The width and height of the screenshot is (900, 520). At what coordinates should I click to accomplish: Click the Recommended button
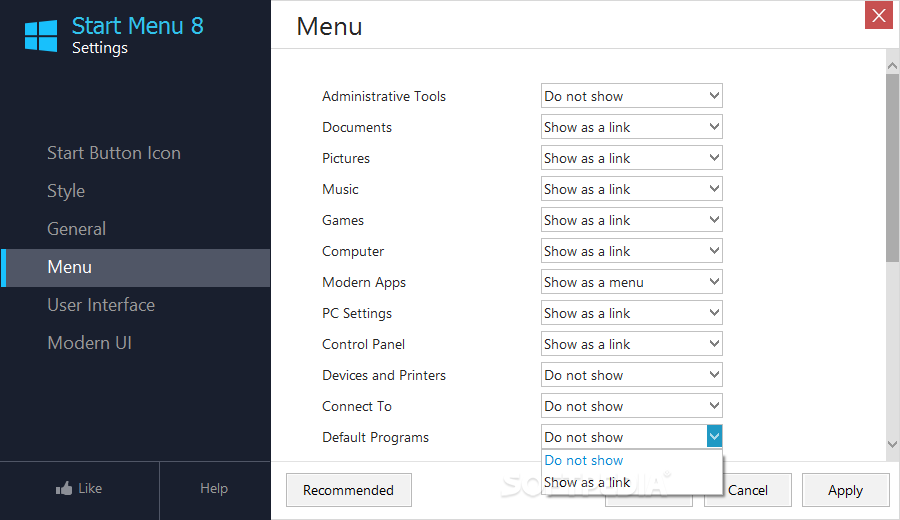point(348,490)
